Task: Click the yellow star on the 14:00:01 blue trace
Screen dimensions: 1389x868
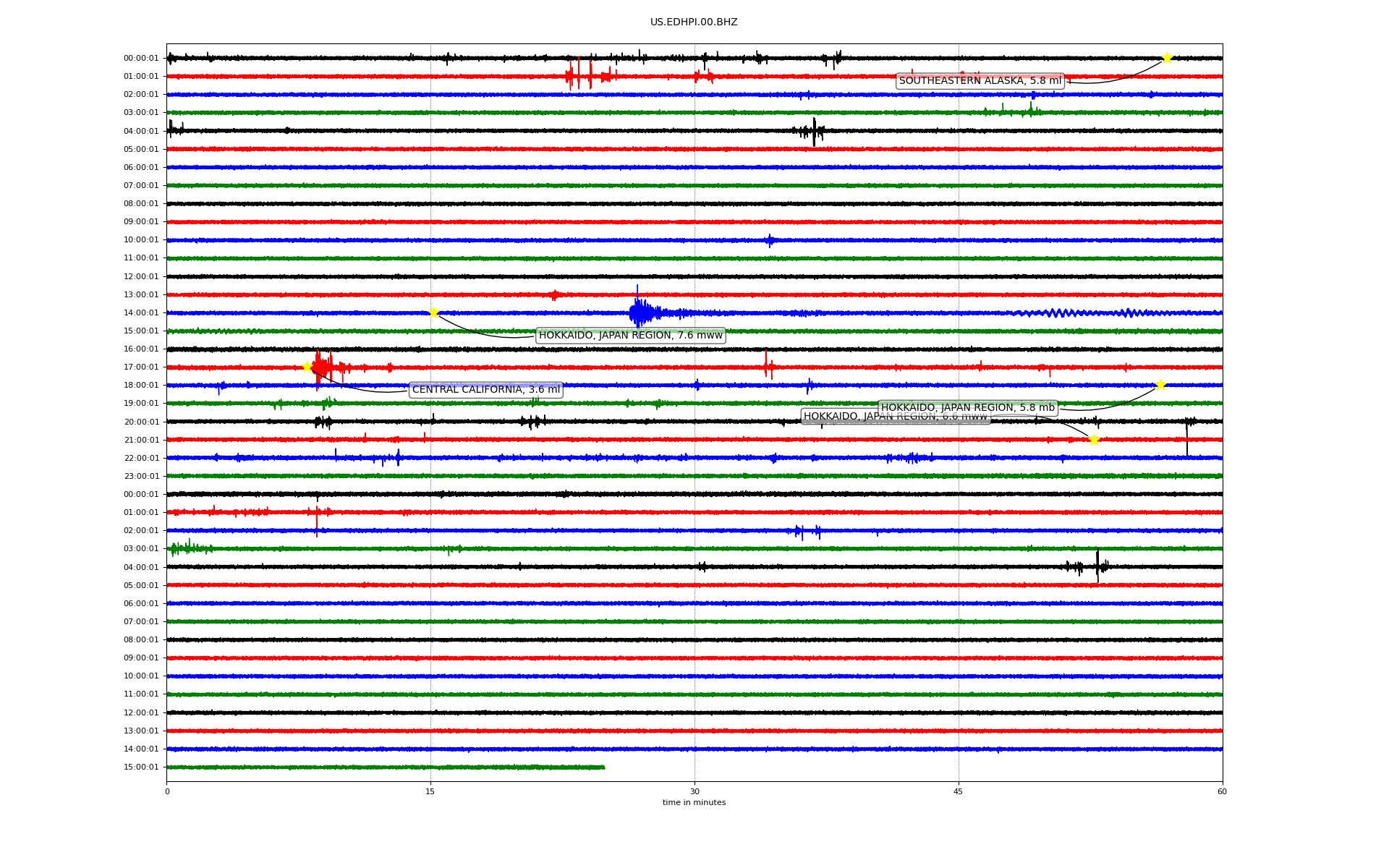Action: point(433,312)
